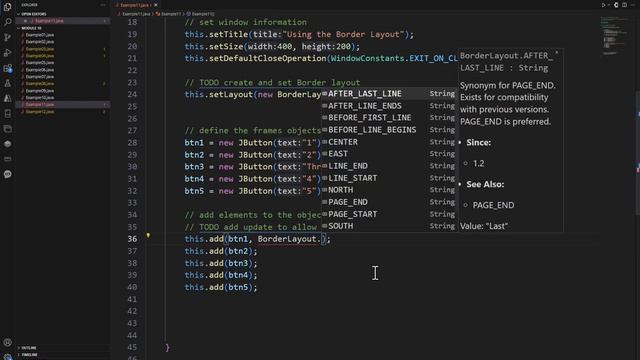Open the Explorer view icon
This screenshot has height=360, width=640.
(7, 7)
